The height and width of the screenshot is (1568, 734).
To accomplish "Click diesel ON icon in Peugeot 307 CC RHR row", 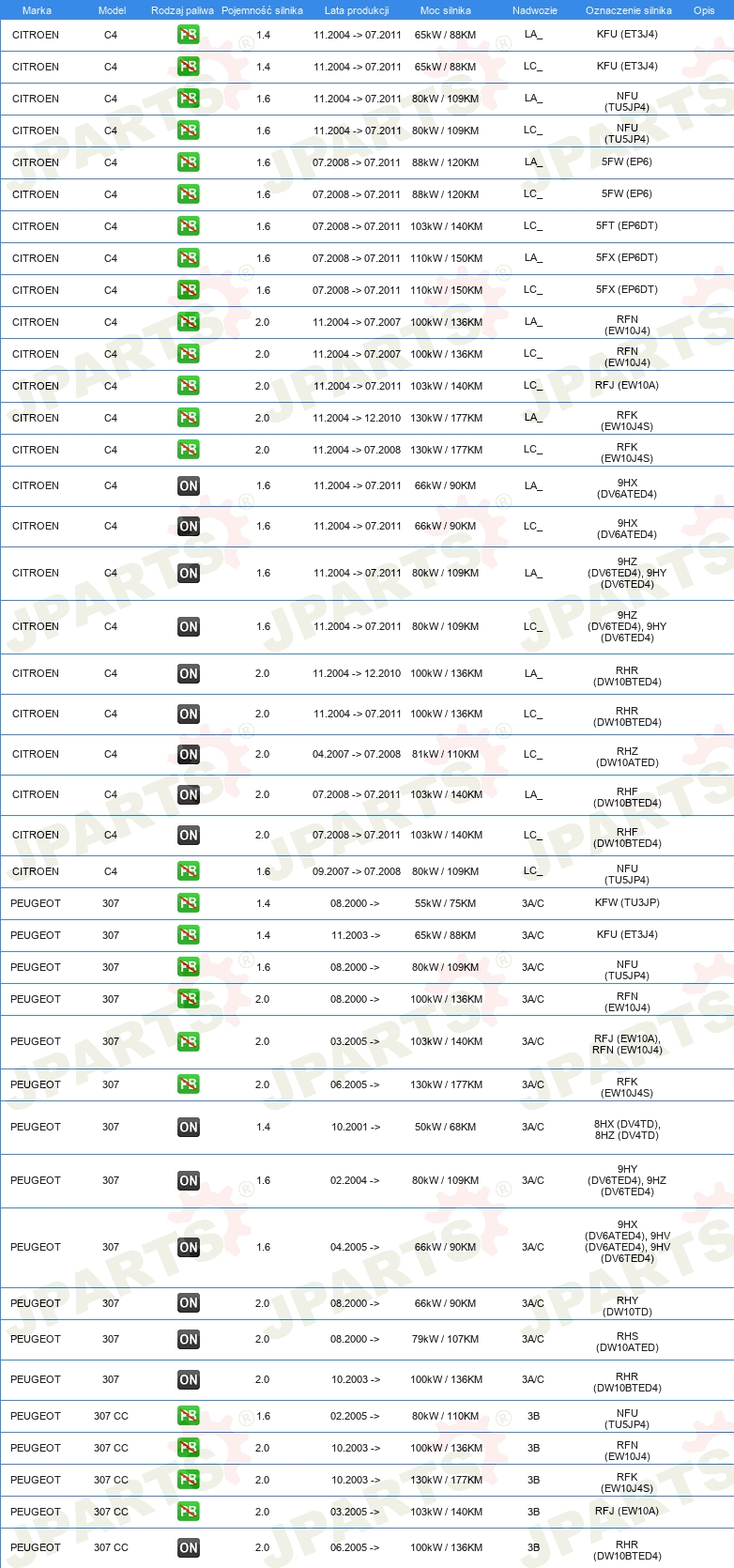I will click(x=189, y=1548).
